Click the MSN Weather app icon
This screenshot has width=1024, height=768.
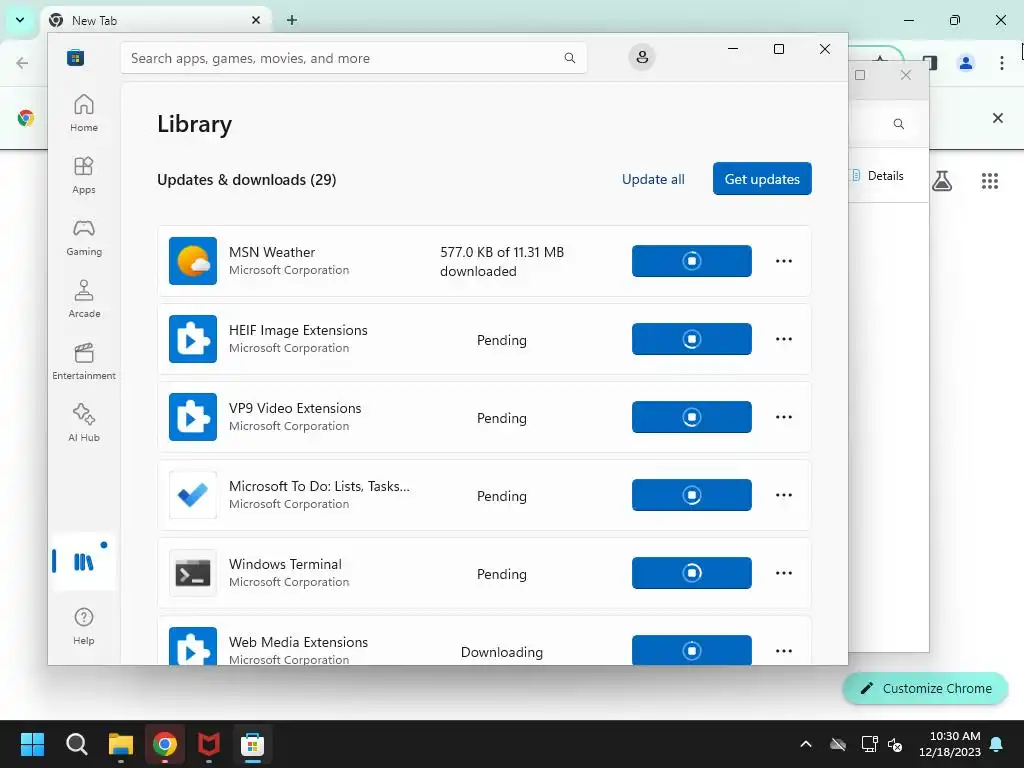tap(193, 261)
